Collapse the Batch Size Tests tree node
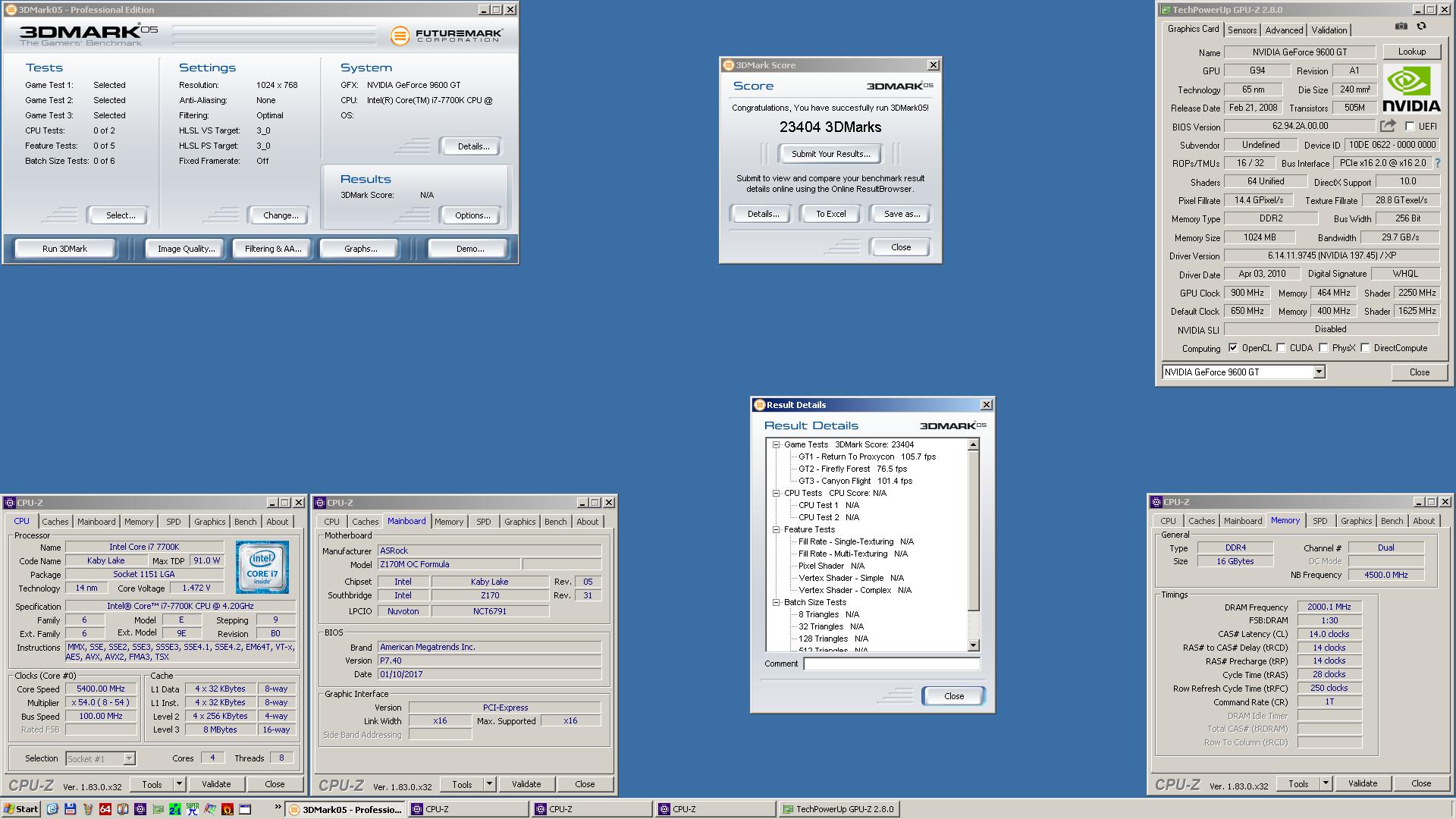The image size is (1456, 819). 777,603
